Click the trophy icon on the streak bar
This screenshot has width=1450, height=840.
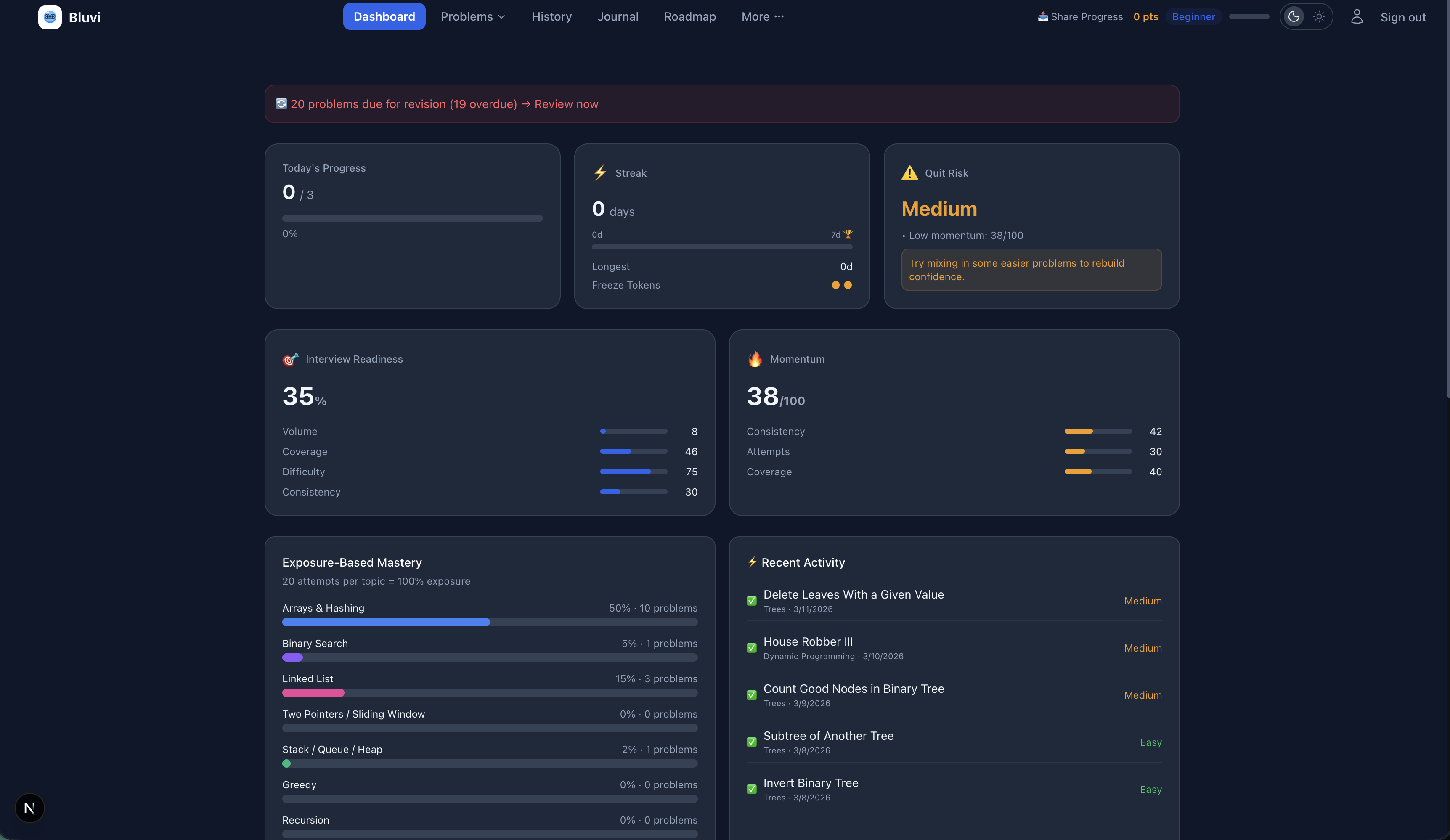coord(848,234)
